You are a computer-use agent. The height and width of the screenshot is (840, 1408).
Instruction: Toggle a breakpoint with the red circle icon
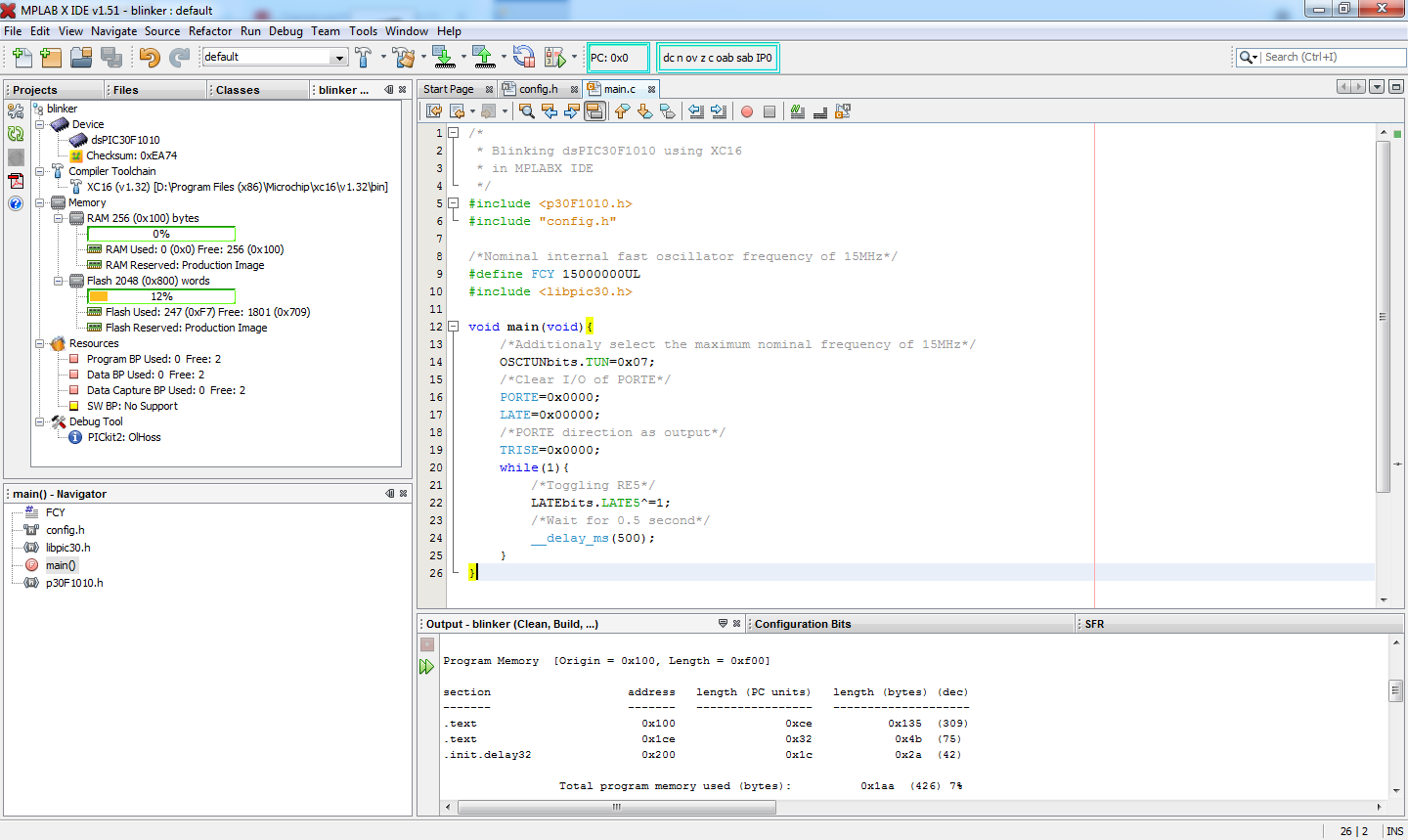click(746, 111)
